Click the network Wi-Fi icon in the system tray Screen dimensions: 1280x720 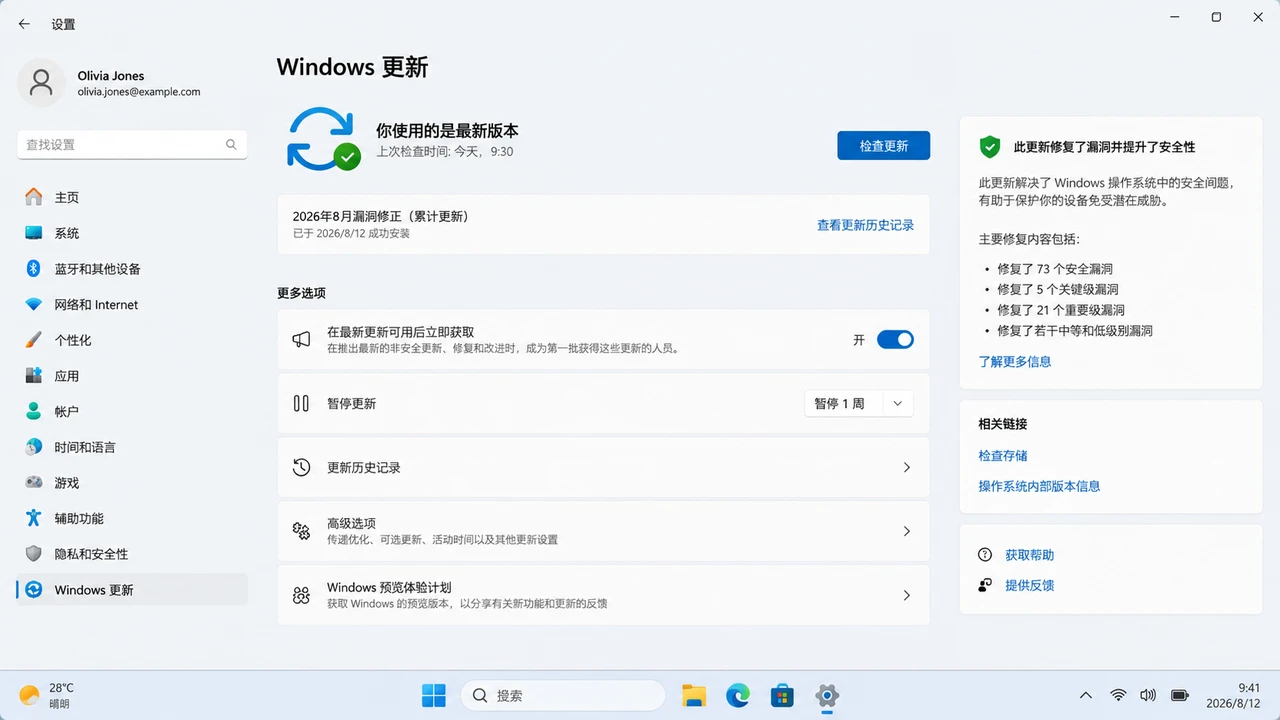click(x=1118, y=695)
